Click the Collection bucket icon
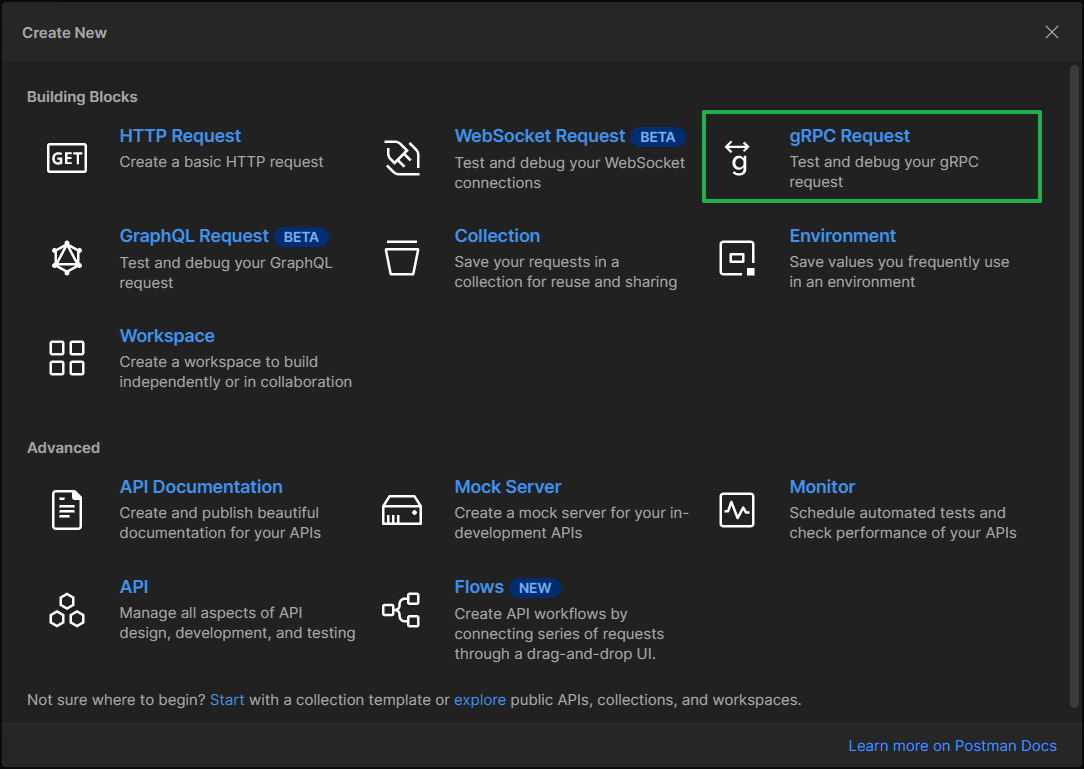 [402, 258]
